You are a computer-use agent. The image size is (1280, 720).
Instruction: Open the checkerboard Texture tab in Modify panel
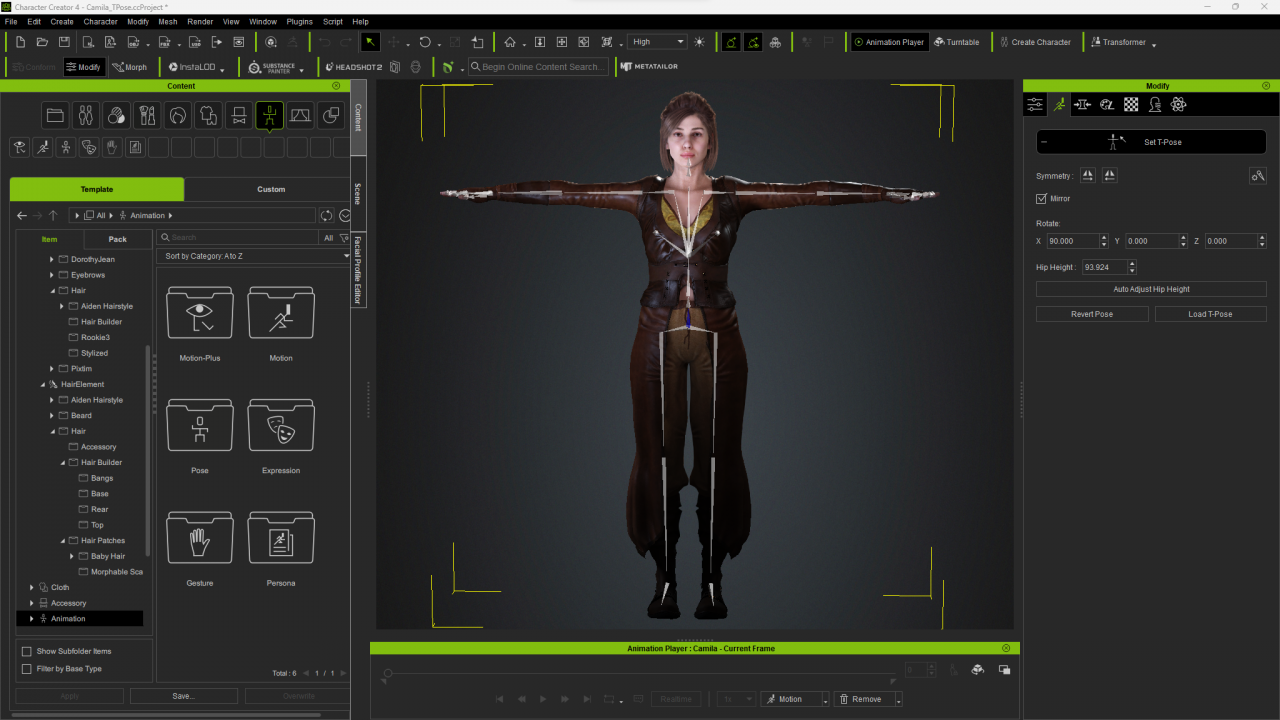pyautogui.click(x=1131, y=104)
